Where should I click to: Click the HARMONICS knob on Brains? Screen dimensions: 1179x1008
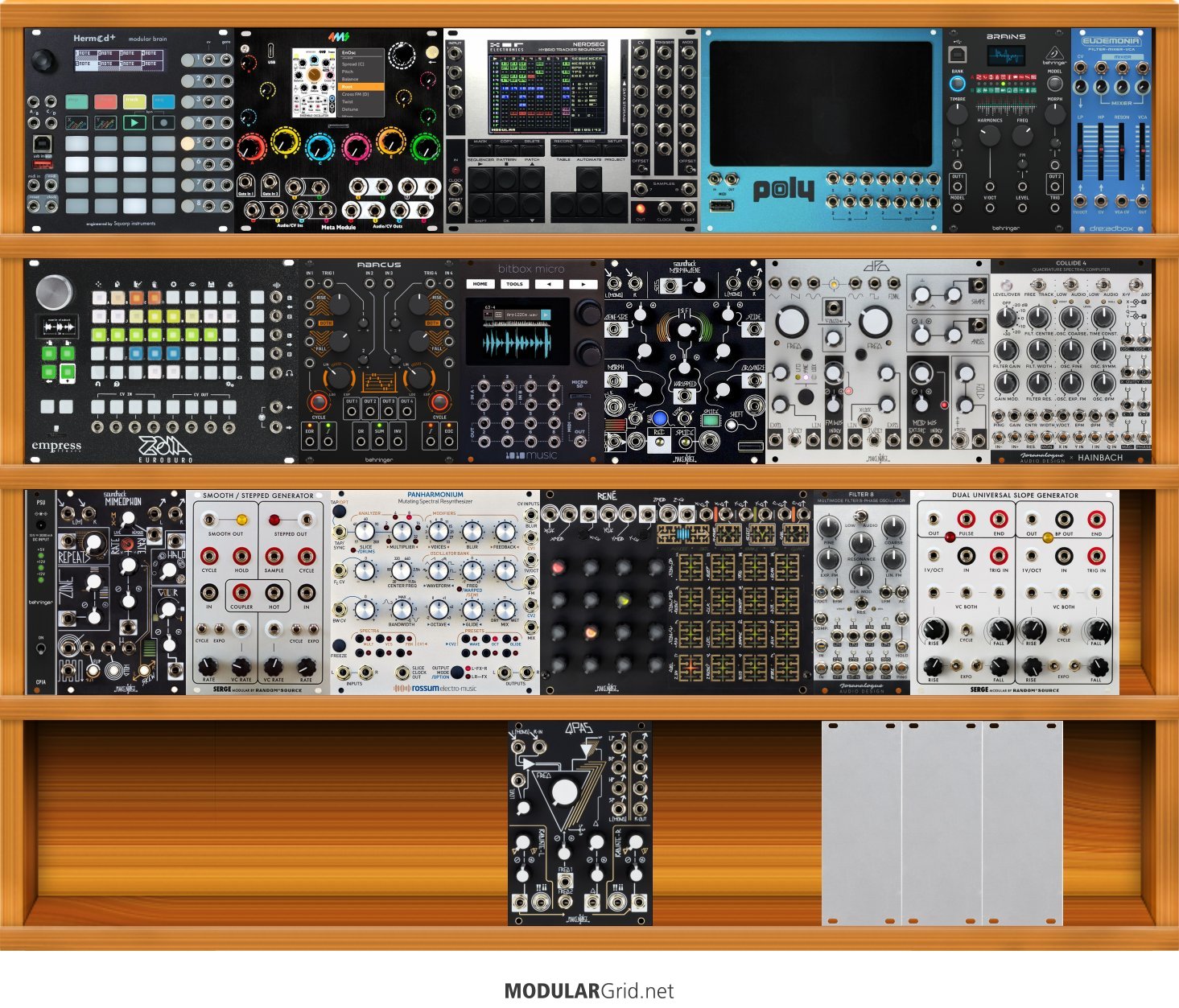[x=989, y=135]
